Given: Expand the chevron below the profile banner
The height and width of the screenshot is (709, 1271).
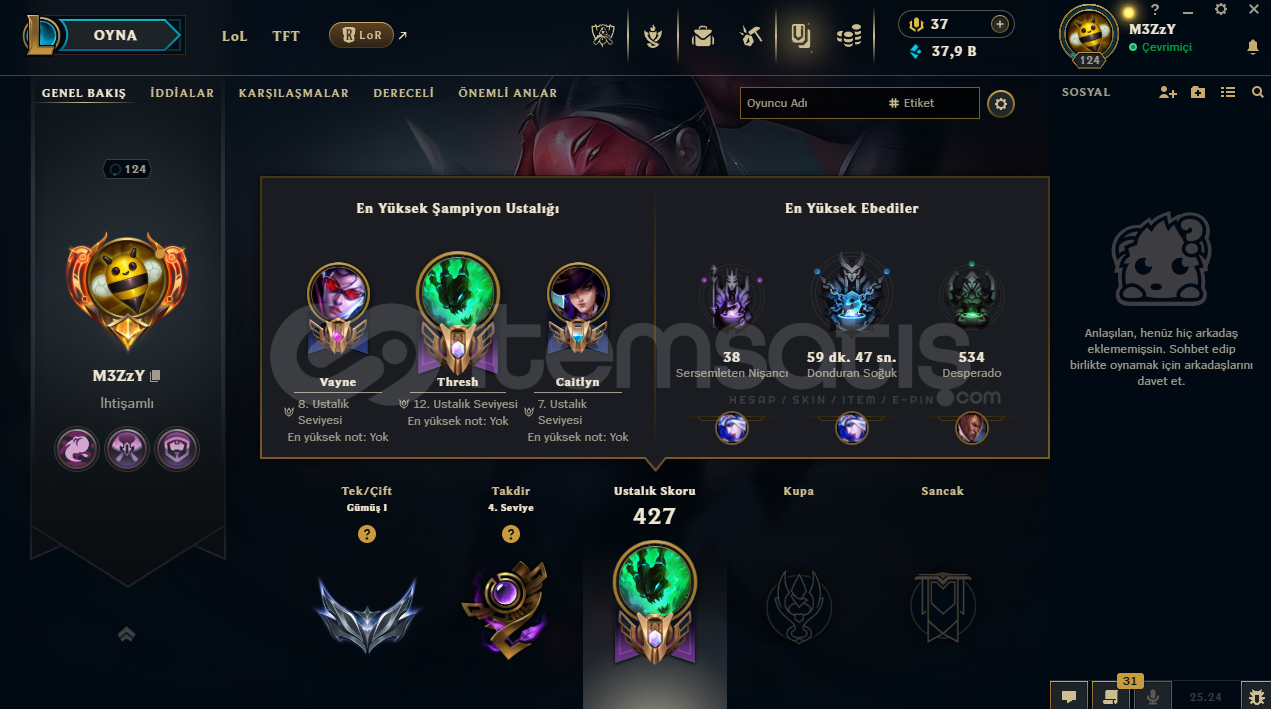Looking at the screenshot, I should point(126,634).
